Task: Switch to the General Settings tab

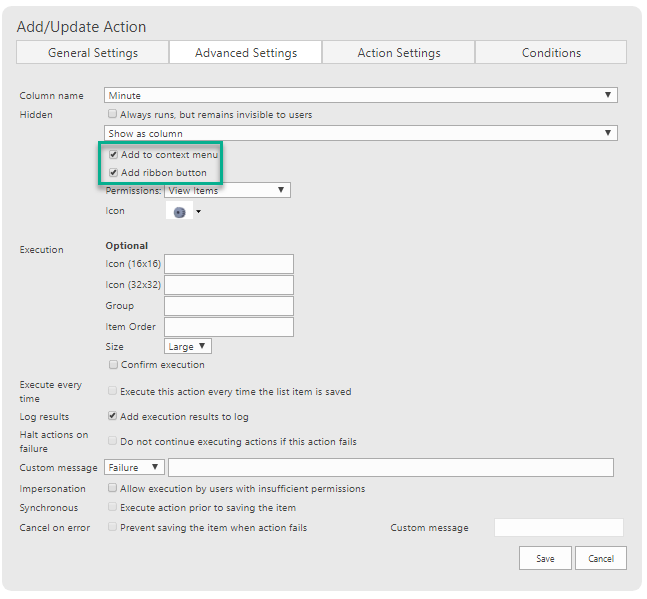Action: (x=92, y=52)
